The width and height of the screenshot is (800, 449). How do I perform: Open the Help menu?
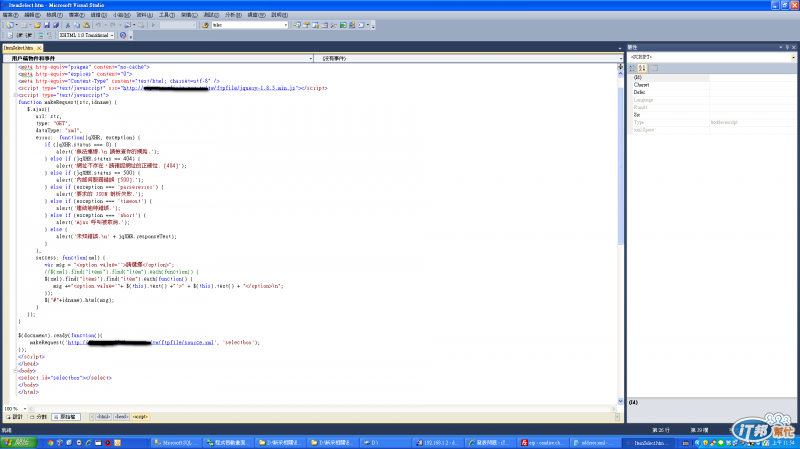coord(280,15)
